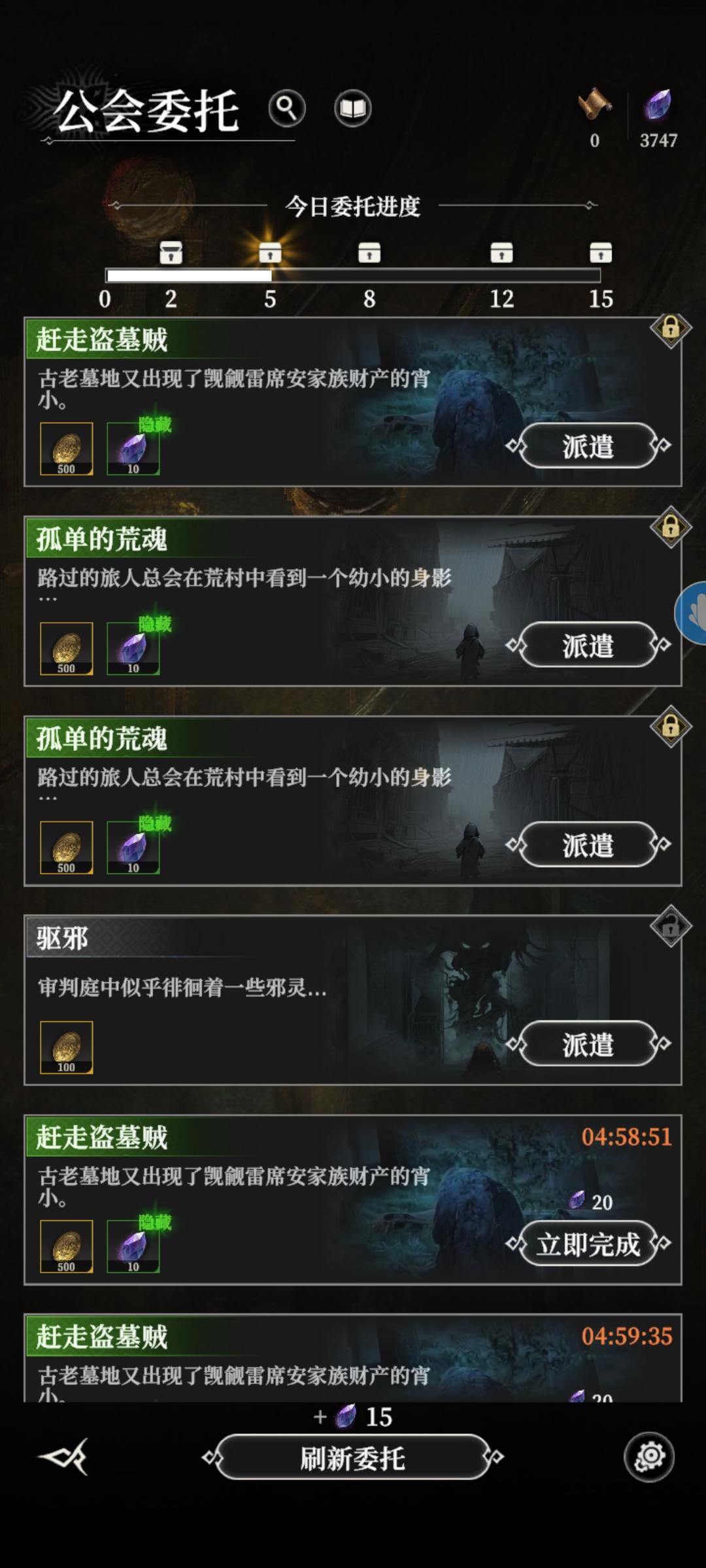This screenshot has height=1568, width=706.
Task: Toggle the lock on second 孤单的荒魂 quest
Action: [671, 726]
